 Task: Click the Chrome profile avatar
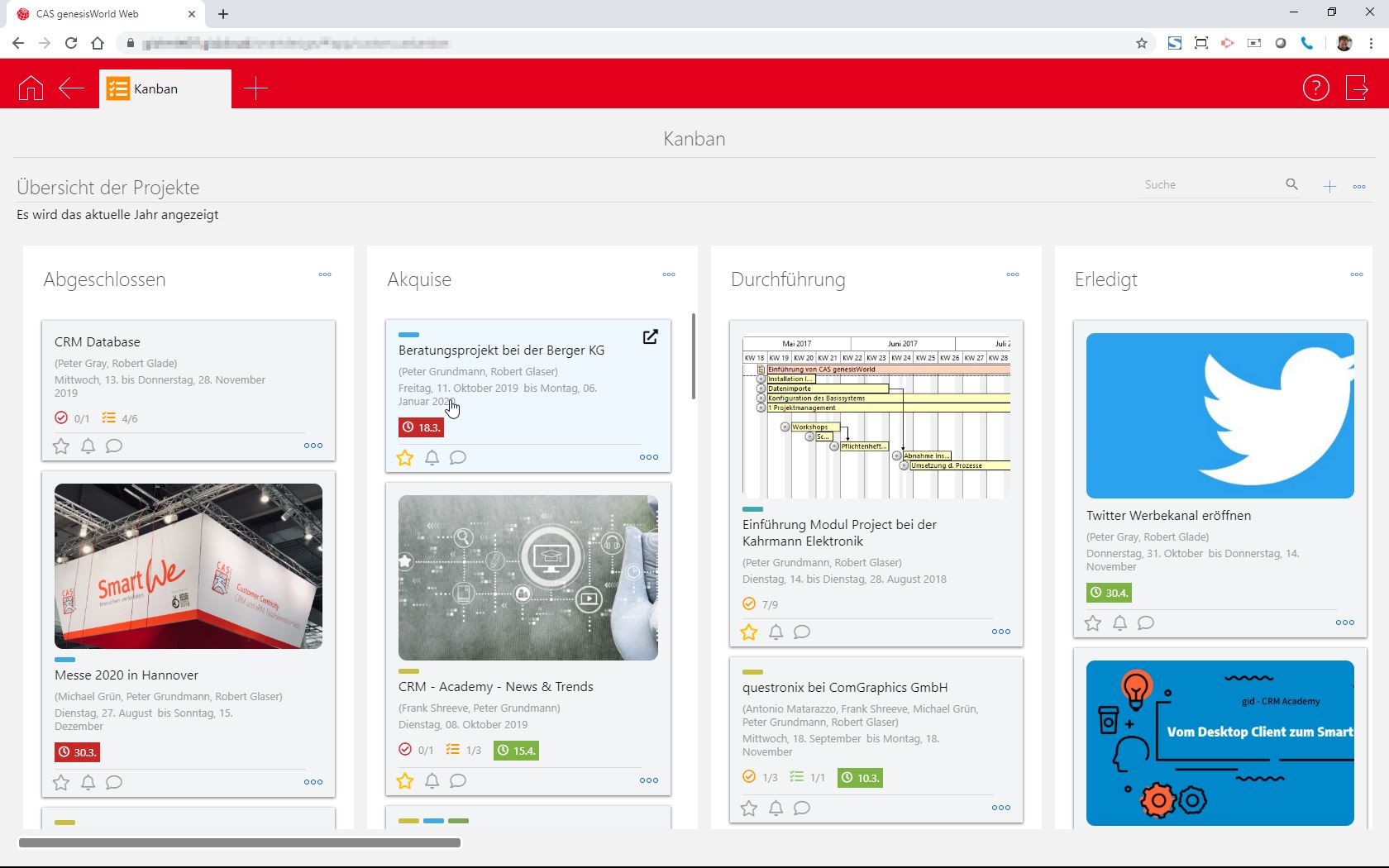point(1344,43)
